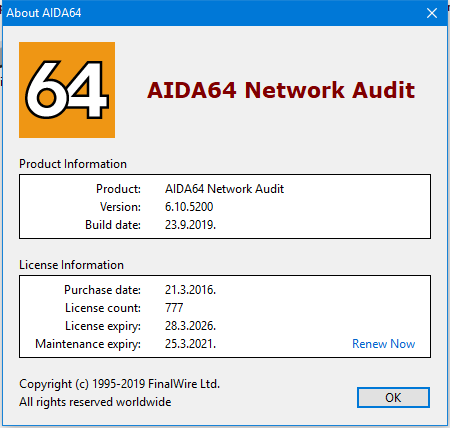
Task: Click the Product value AIDA64 Network Audit
Action: coord(224,189)
